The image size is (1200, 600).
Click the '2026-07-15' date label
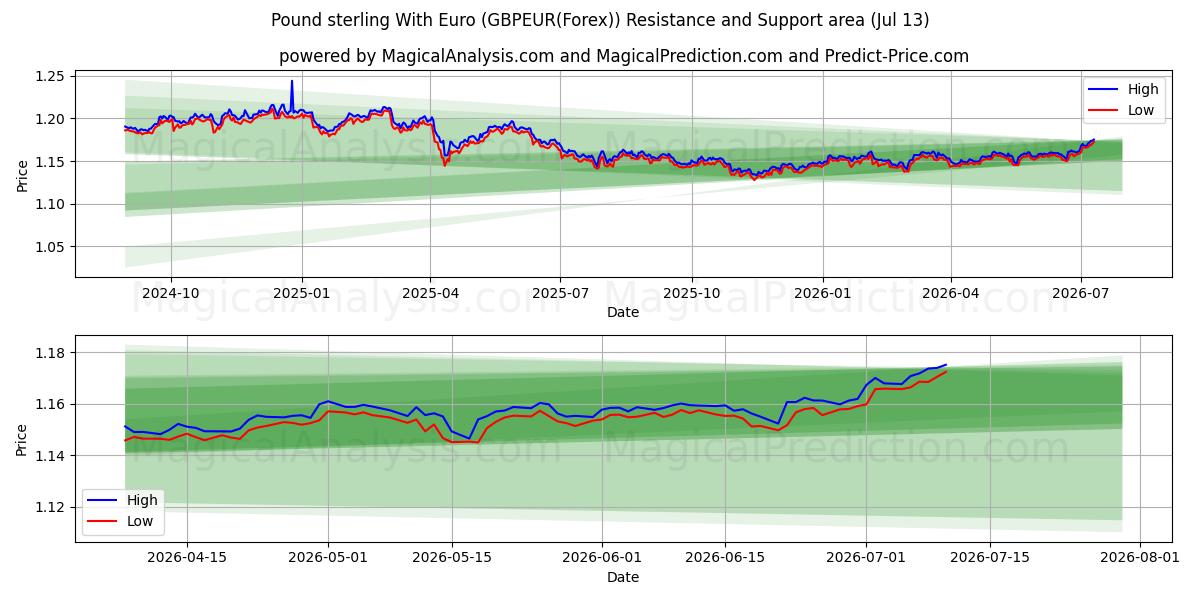[990, 558]
